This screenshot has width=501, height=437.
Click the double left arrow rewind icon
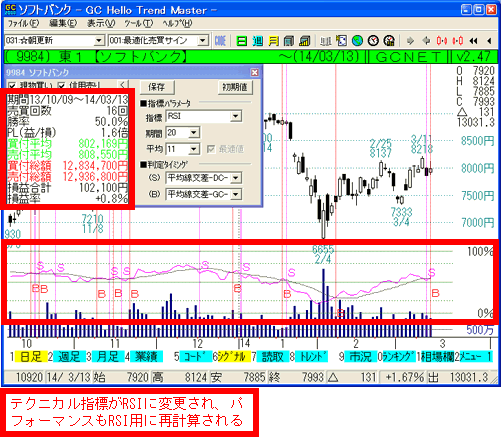coord(473,41)
